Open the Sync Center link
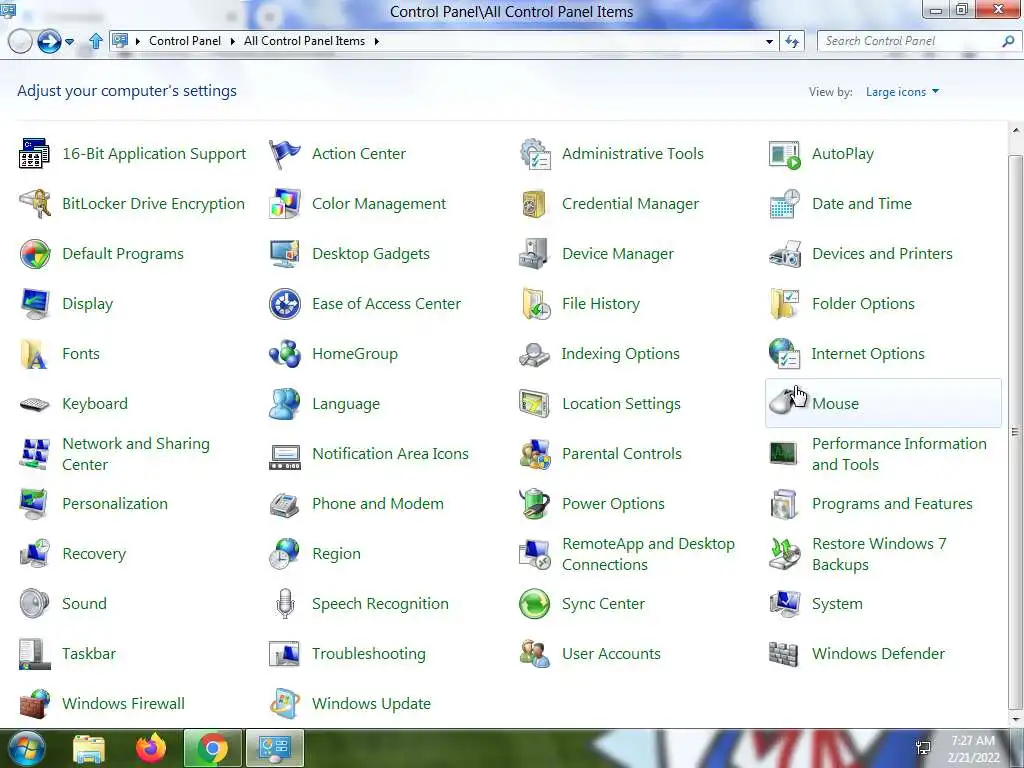The image size is (1024, 768). tap(603, 604)
